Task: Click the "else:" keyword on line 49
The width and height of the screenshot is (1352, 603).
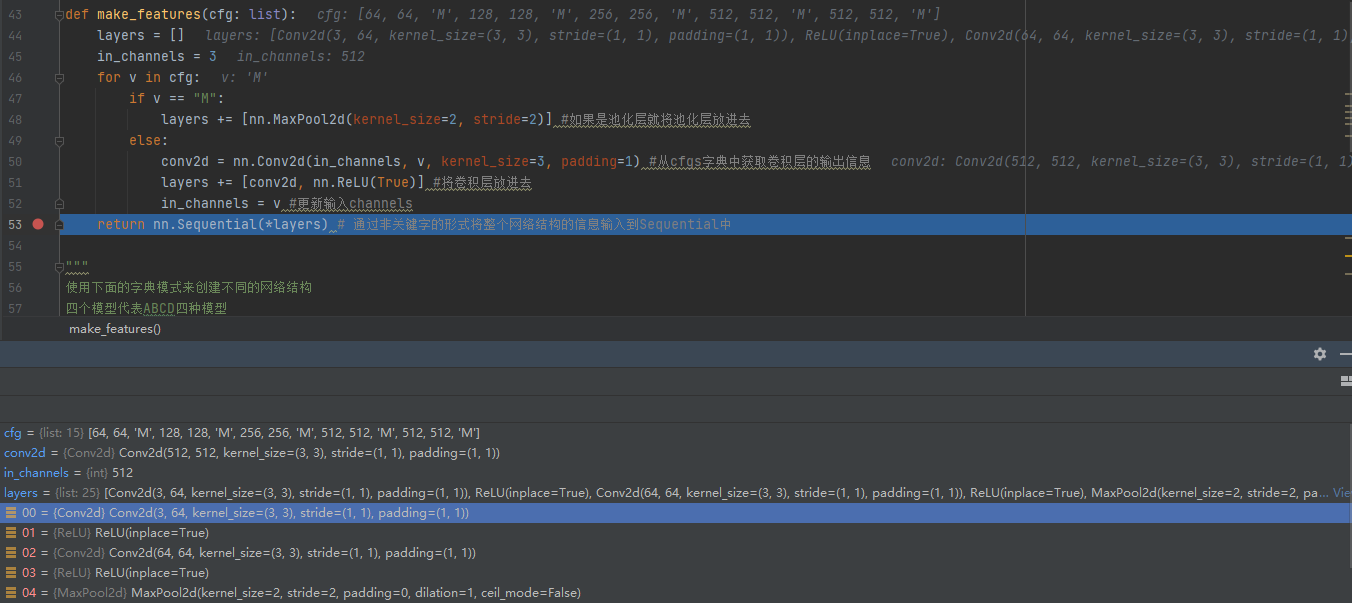Action: click(149, 141)
